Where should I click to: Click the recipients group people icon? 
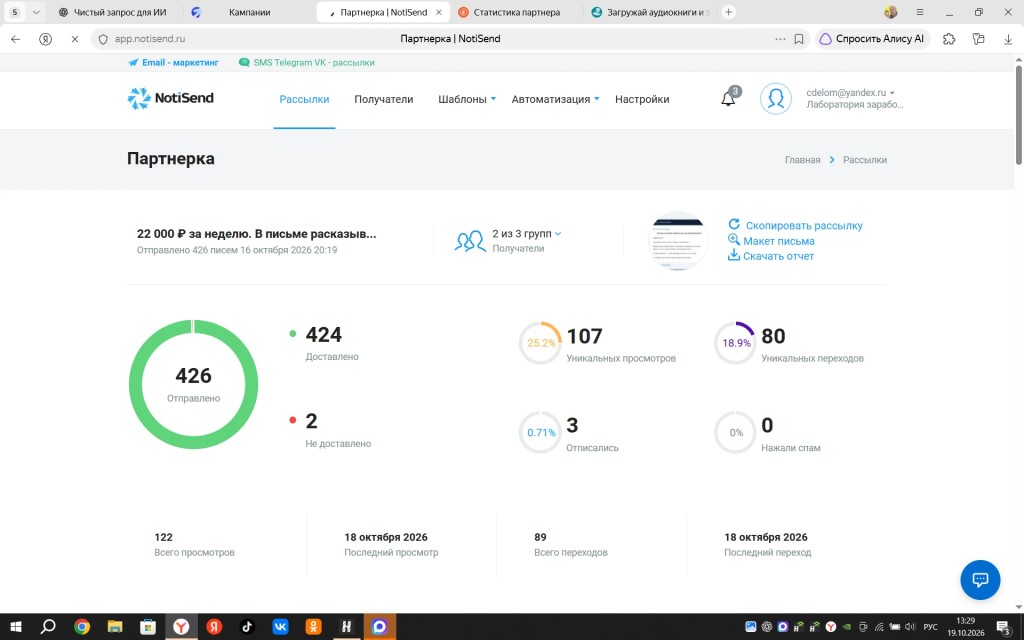pos(470,241)
